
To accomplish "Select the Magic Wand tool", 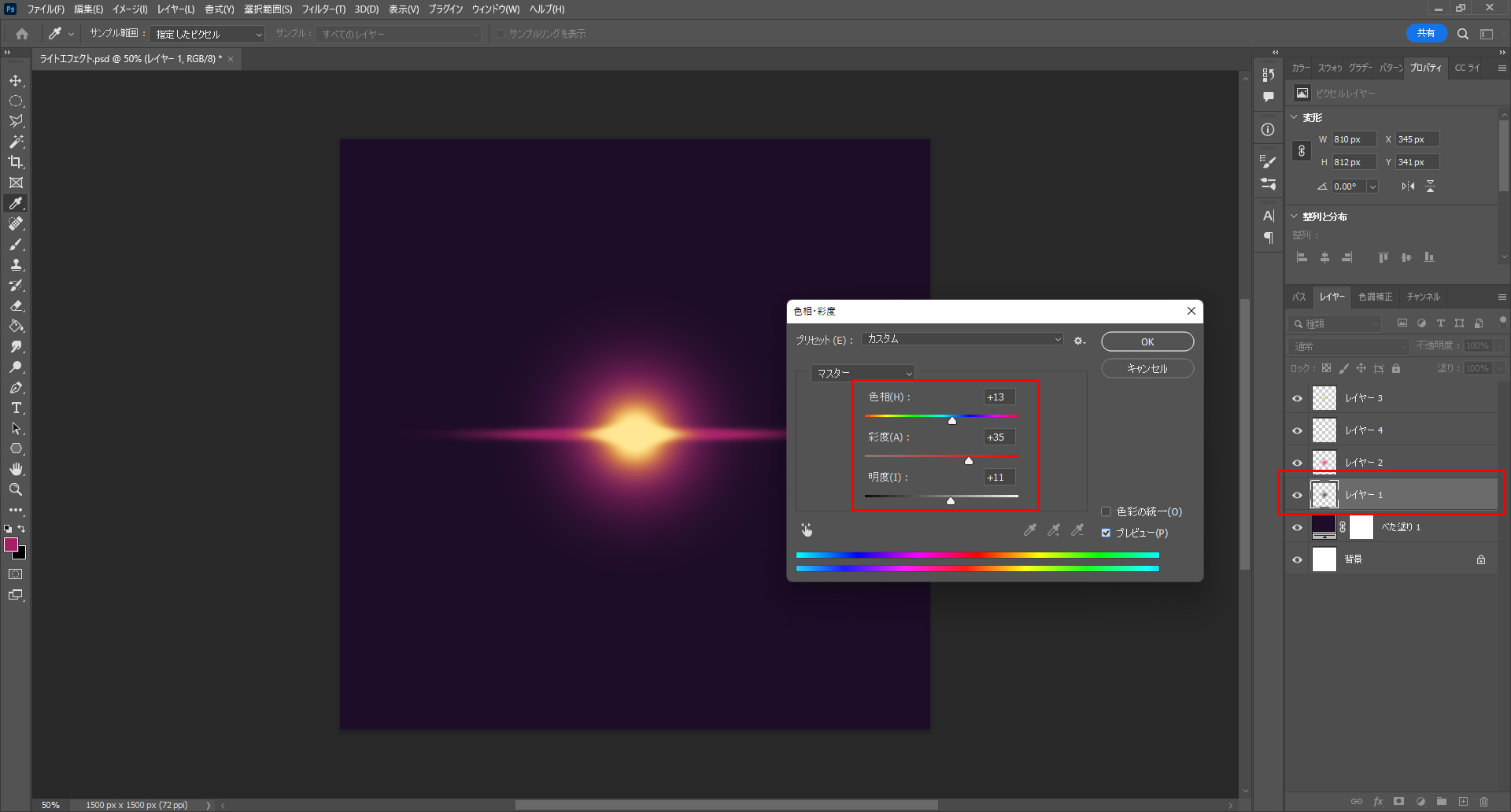I will [16, 142].
